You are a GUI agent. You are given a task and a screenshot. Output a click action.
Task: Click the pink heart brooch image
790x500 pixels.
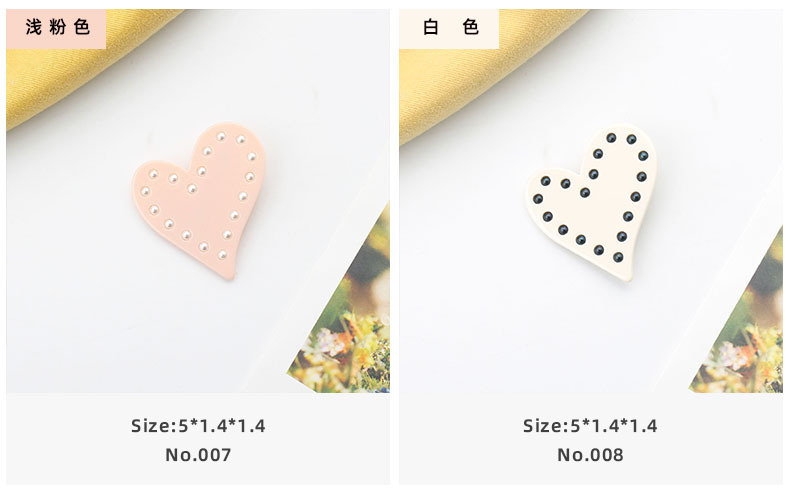pos(199,201)
